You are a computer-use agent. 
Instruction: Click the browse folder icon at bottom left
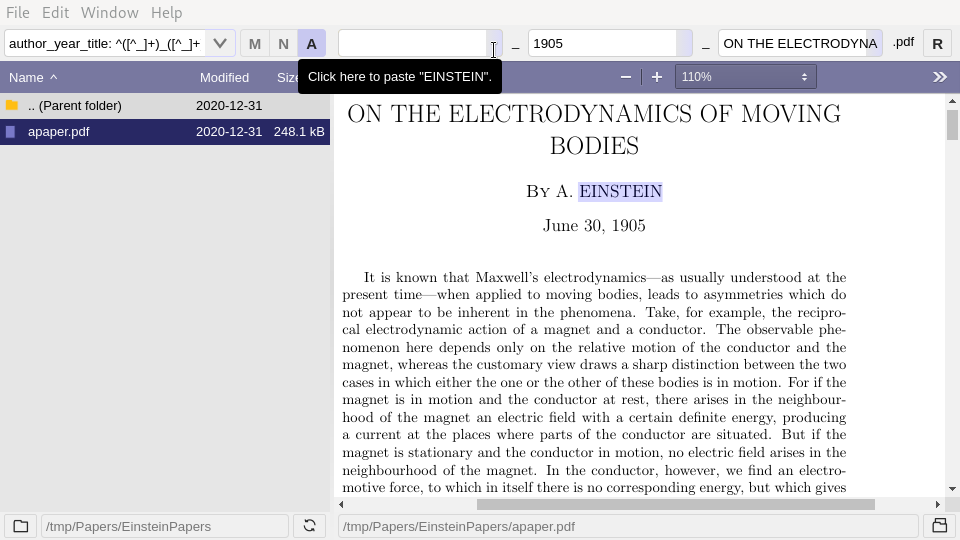[21, 526]
